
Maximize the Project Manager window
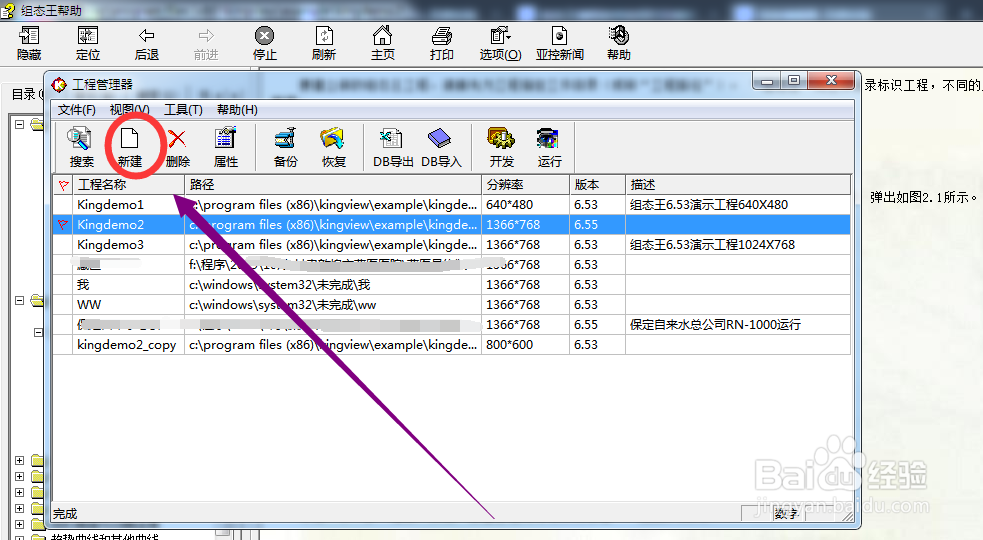(794, 81)
